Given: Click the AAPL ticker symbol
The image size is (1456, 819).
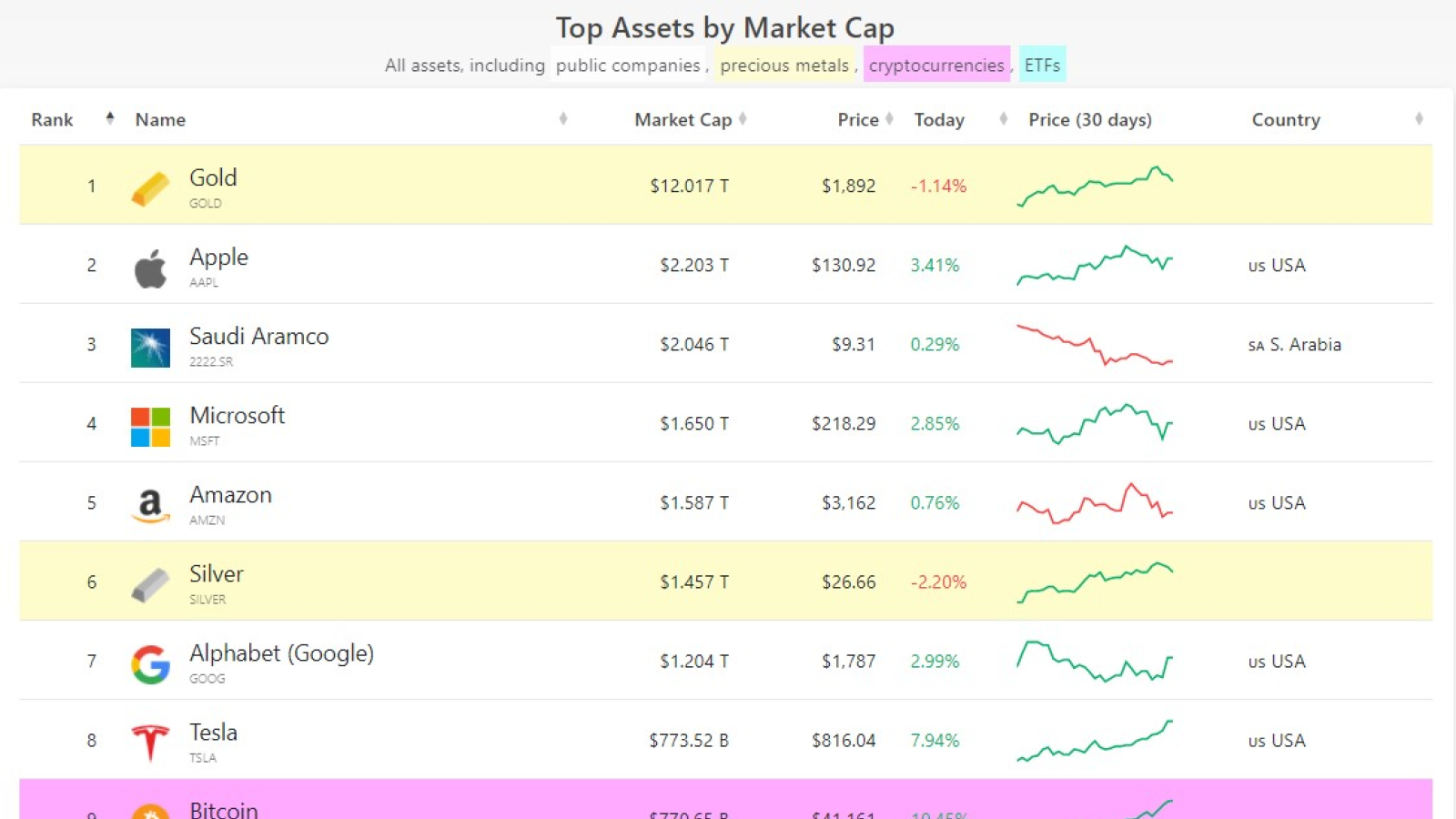Looking at the screenshot, I should click(x=204, y=282).
